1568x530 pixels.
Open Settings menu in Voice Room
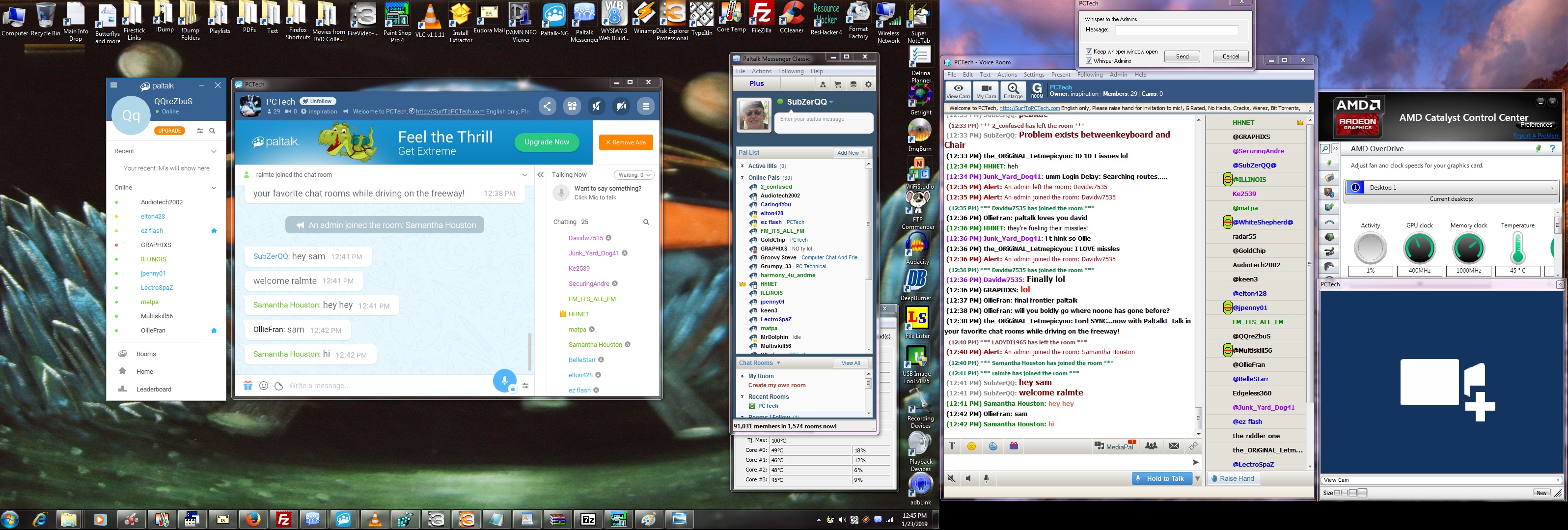[x=1034, y=75]
